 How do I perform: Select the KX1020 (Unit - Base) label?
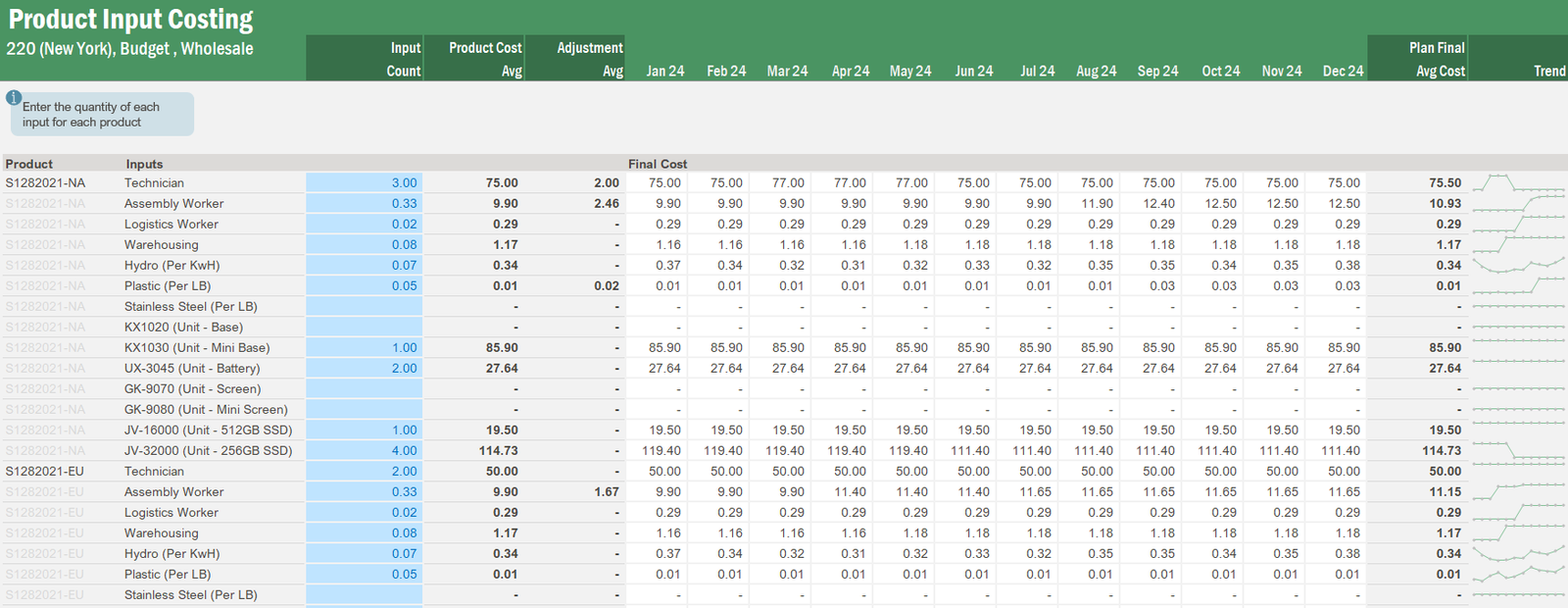click(x=183, y=328)
